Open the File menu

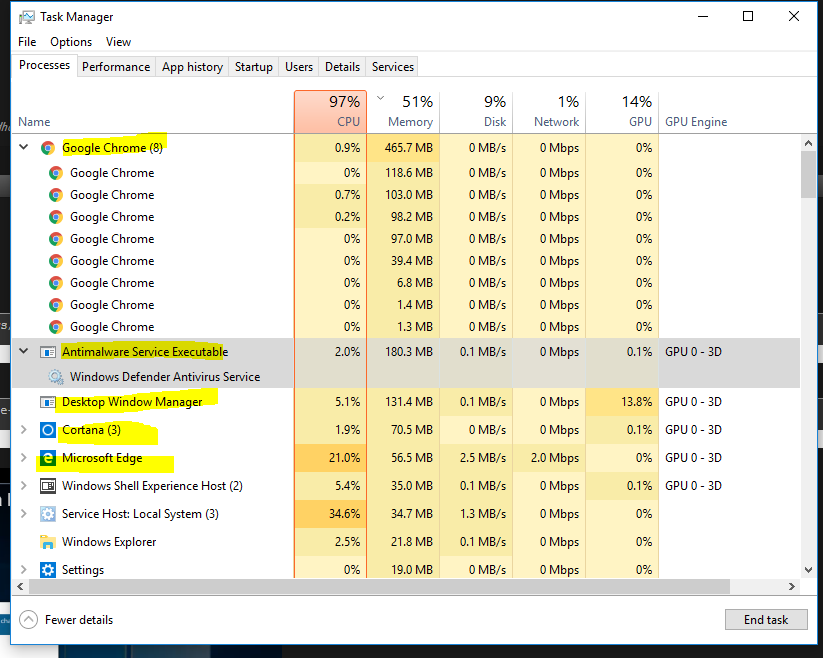27,42
